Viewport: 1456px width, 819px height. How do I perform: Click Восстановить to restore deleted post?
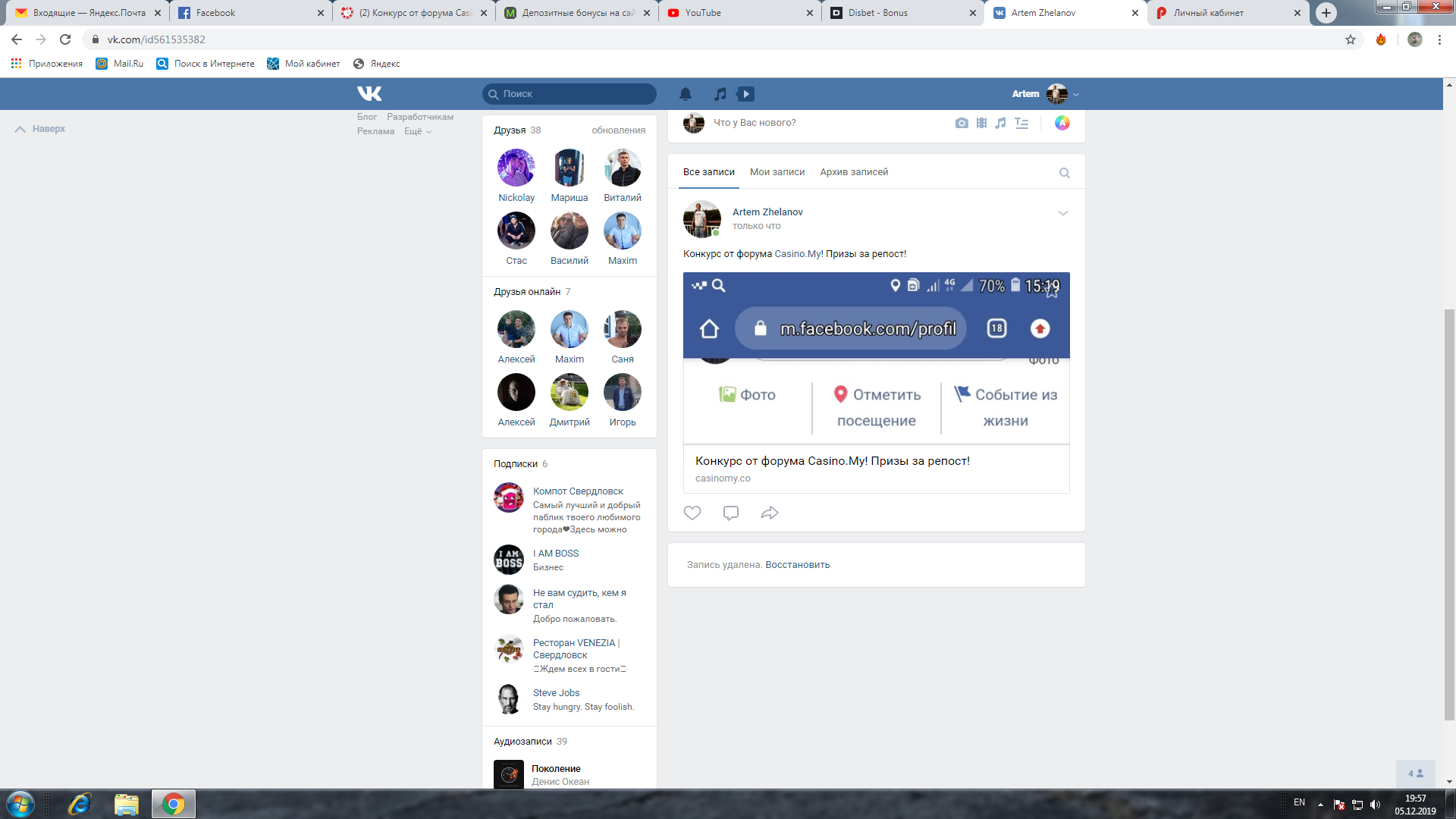tap(797, 565)
